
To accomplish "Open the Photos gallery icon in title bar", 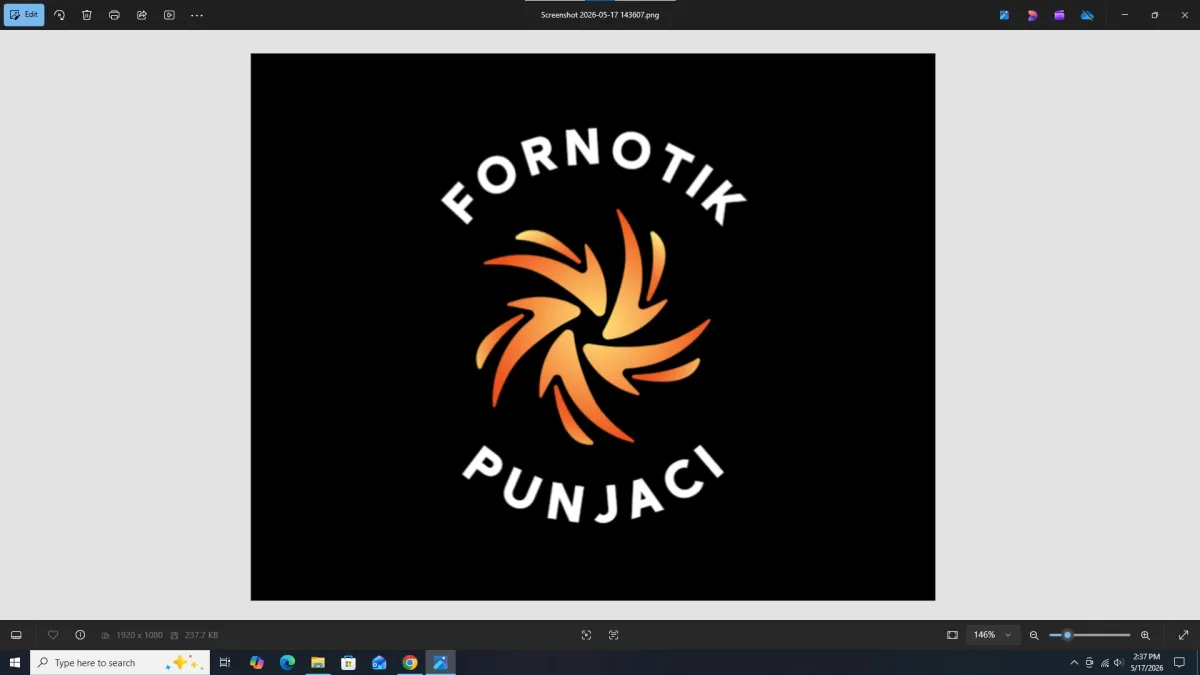I will pyautogui.click(x=1005, y=15).
